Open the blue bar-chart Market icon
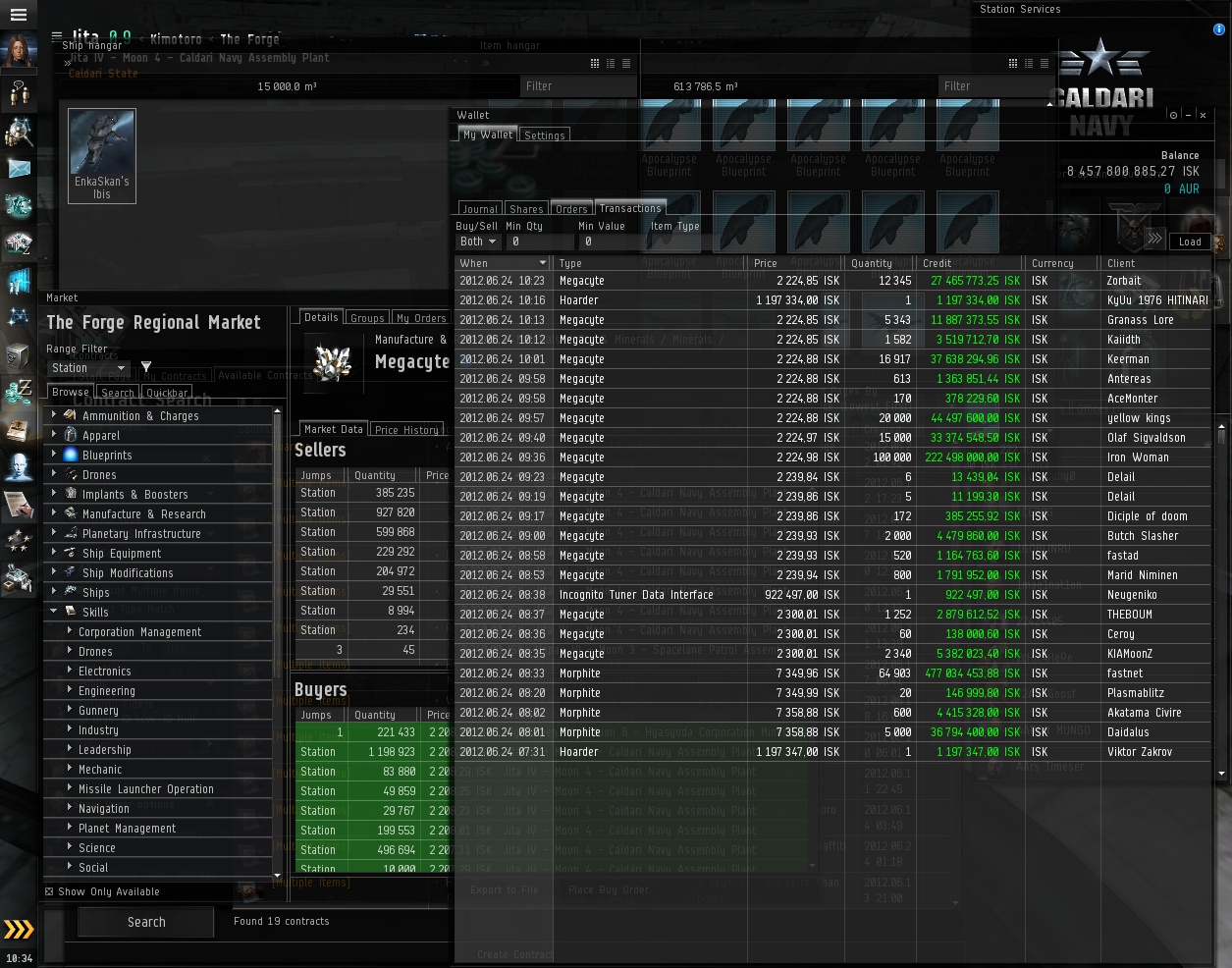 [x=19, y=280]
